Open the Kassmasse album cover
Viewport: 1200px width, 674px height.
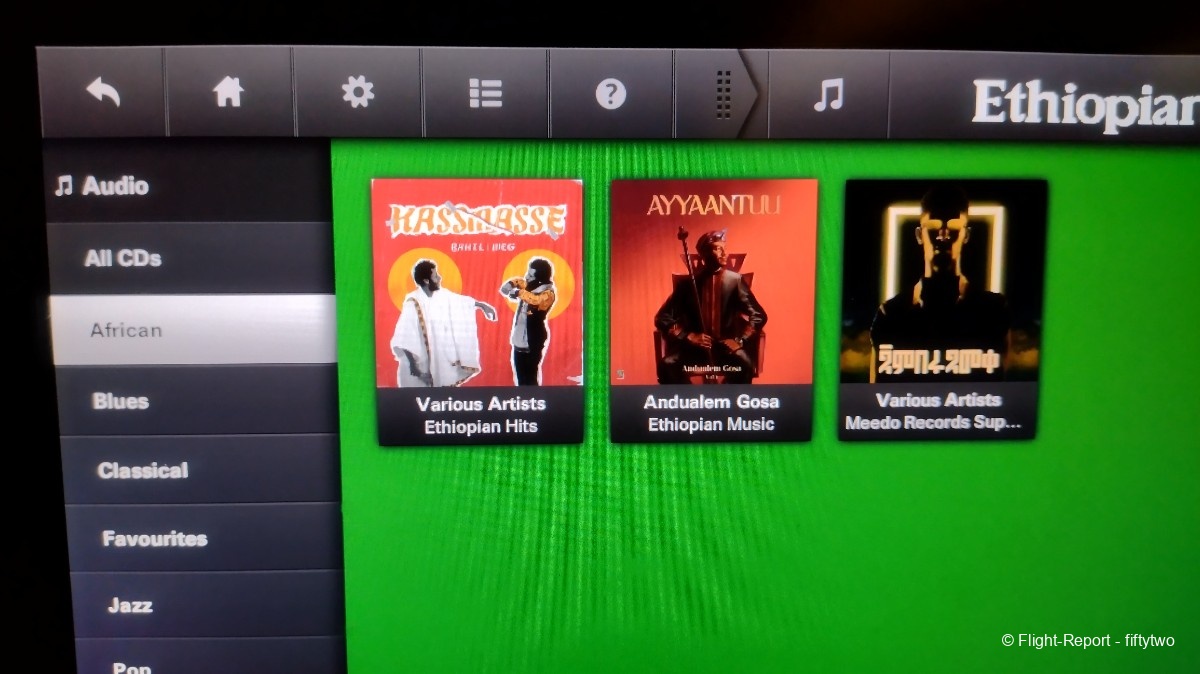[478, 283]
